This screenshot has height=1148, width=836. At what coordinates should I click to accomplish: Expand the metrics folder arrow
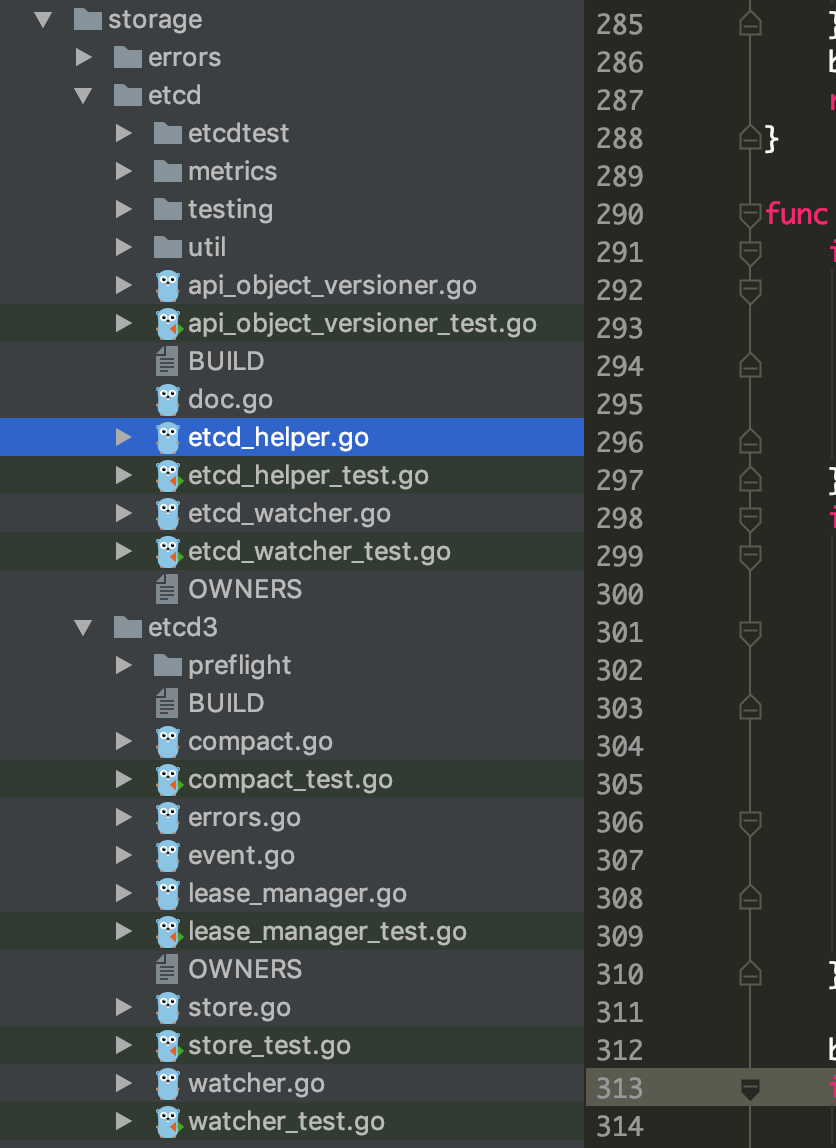pyautogui.click(x=124, y=171)
